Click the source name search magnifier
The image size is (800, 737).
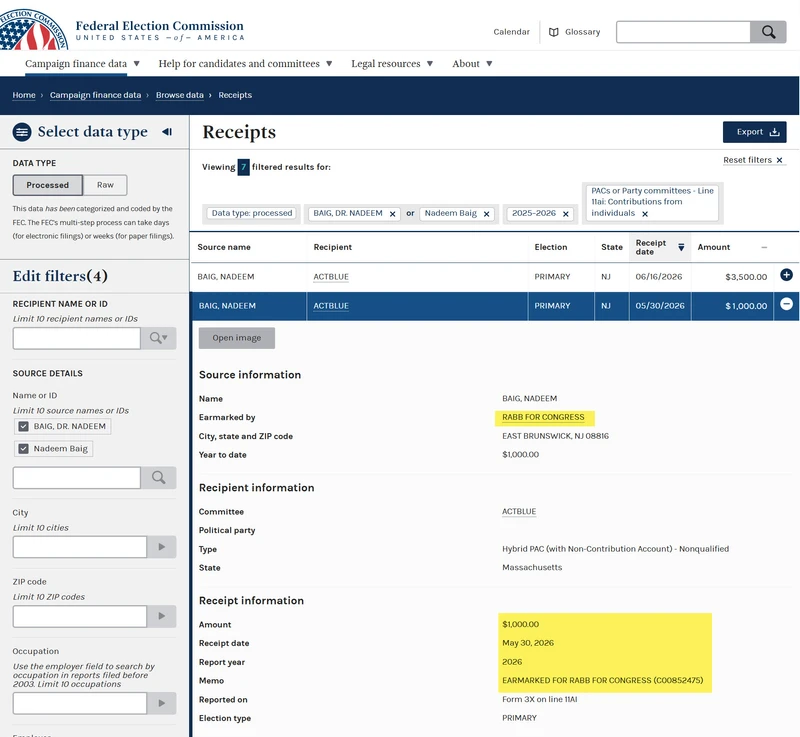tap(159, 477)
